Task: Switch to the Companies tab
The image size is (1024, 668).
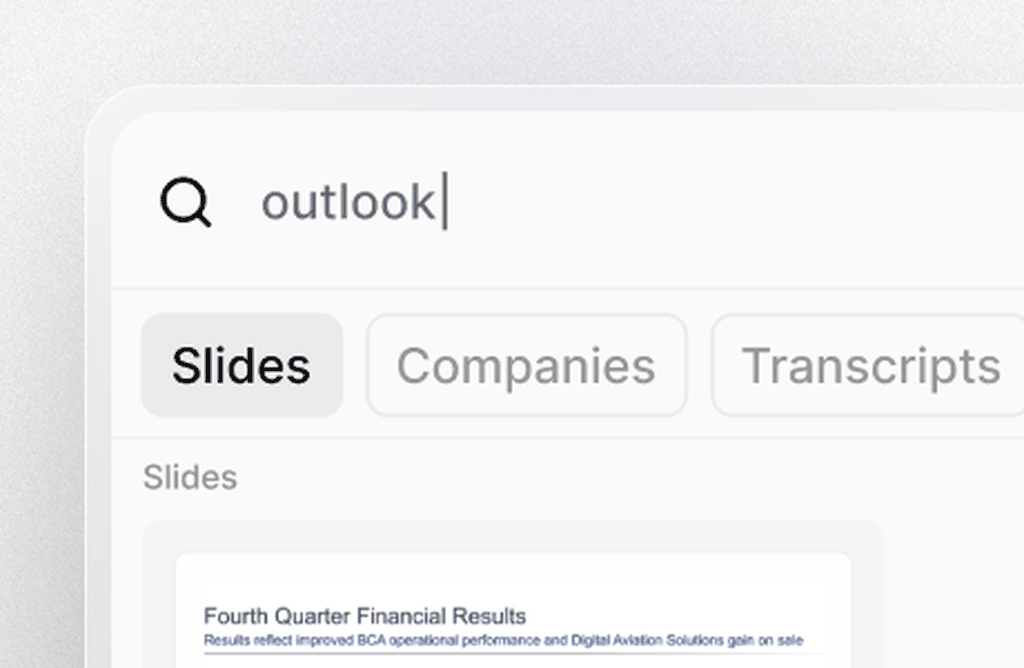Action: pos(526,366)
